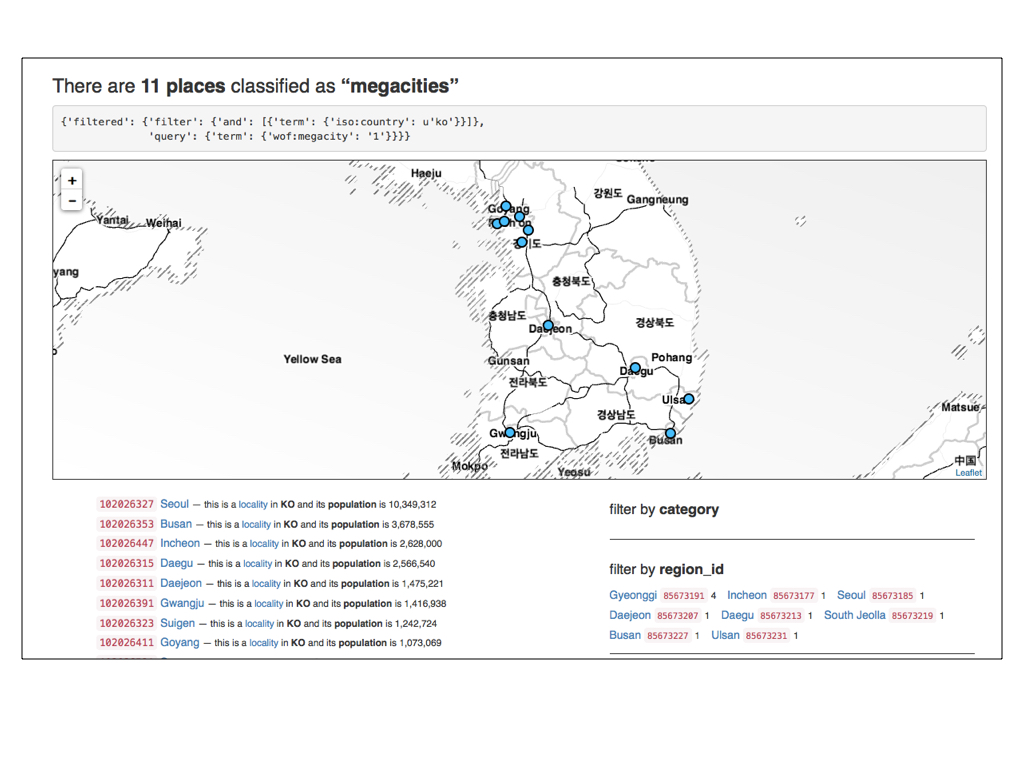Viewport: 1024px width, 768px height.
Task: Filter by Ulsan region
Action: pyautogui.click(x=725, y=635)
